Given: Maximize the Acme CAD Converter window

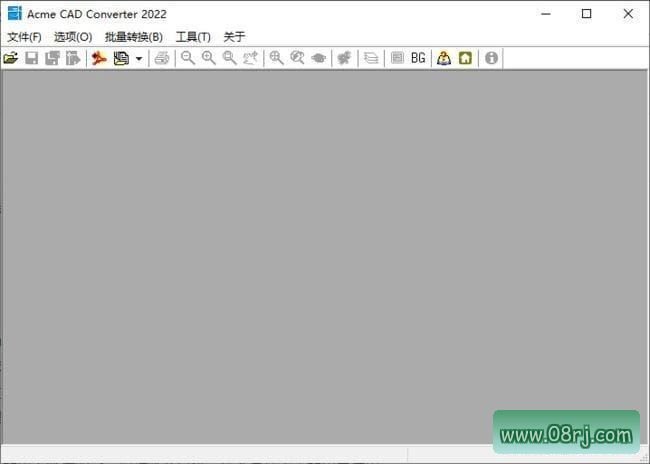Looking at the screenshot, I should tap(586, 14).
